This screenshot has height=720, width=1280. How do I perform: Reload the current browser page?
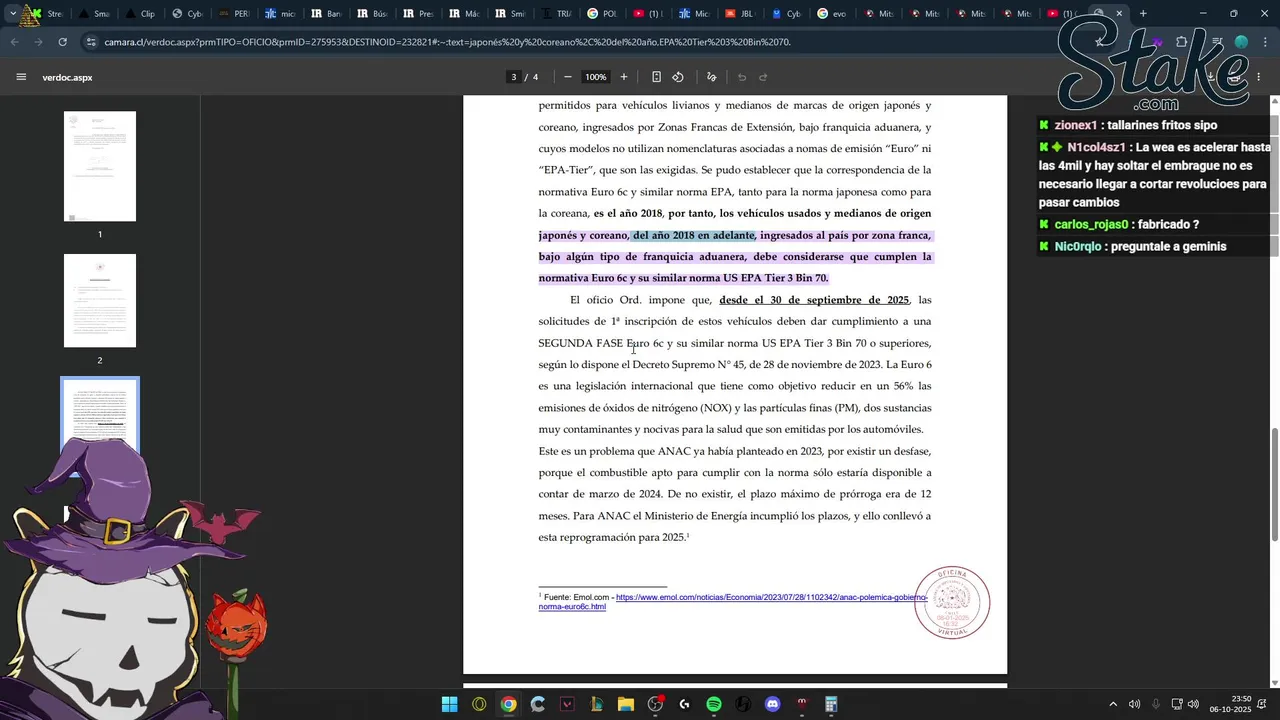(62, 42)
